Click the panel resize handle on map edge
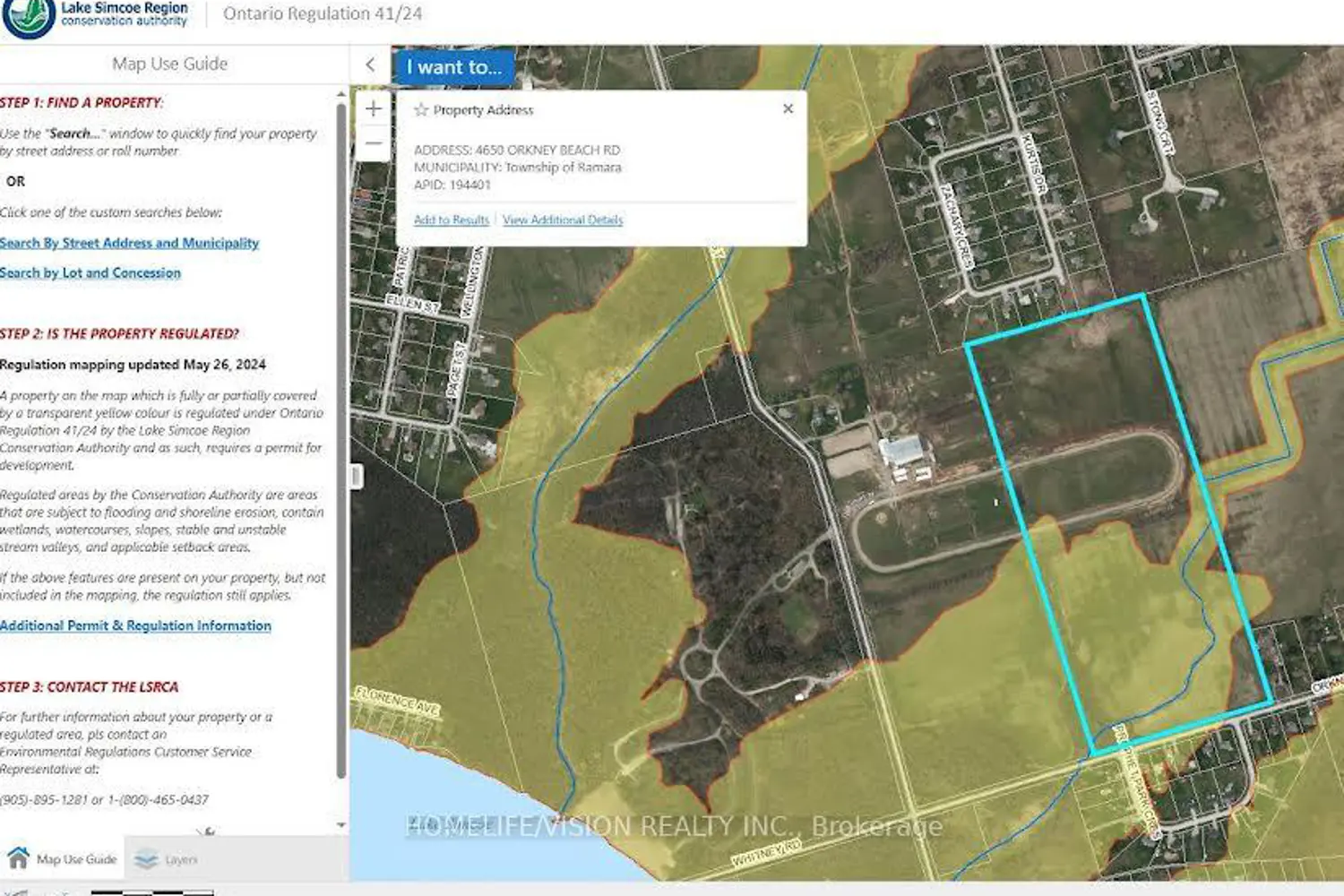1344x896 pixels. (x=356, y=476)
